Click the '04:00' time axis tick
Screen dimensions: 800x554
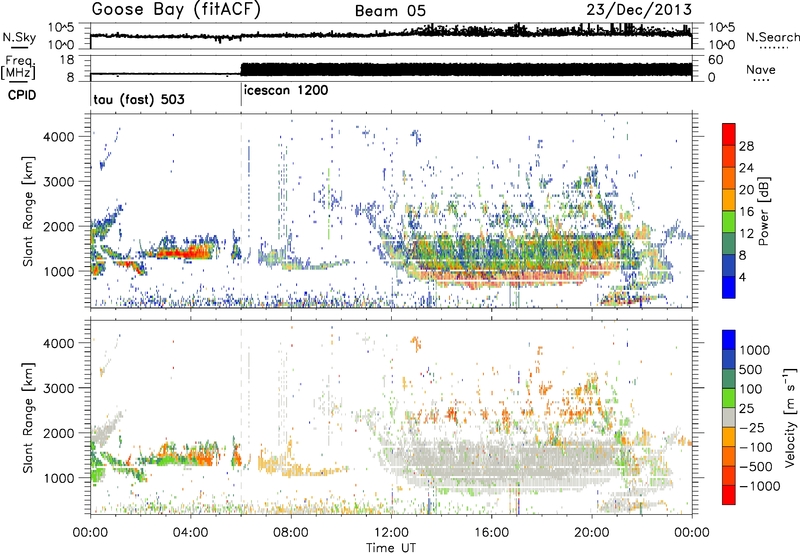(190, 533)
